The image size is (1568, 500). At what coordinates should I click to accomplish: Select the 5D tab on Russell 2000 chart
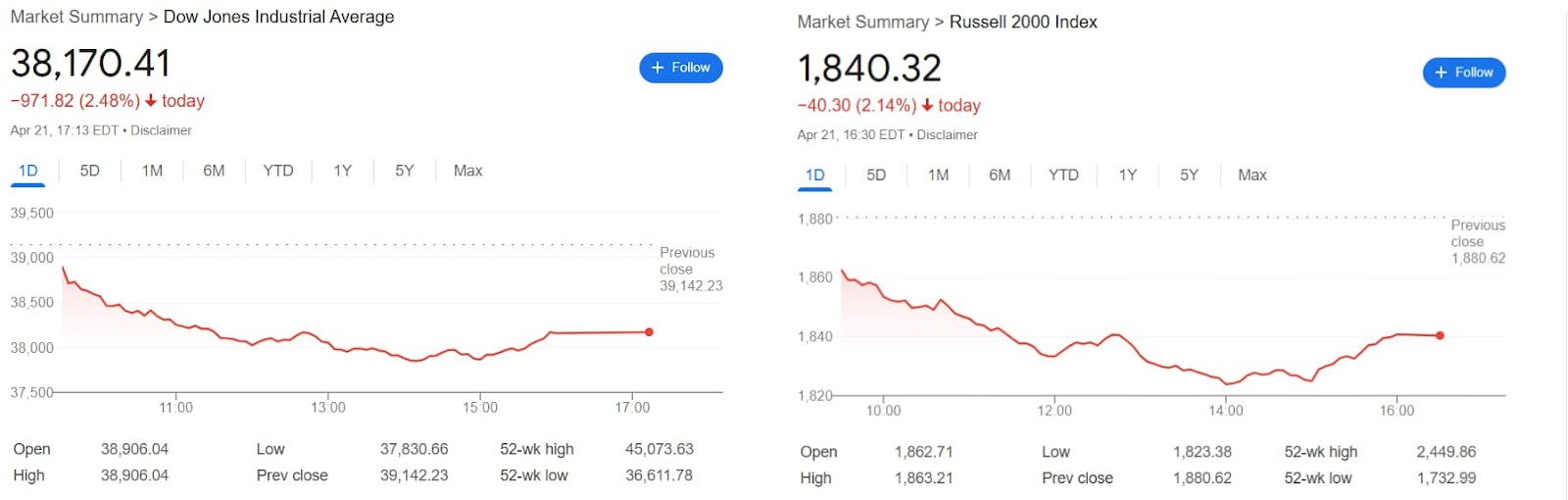tap(876, 175)
